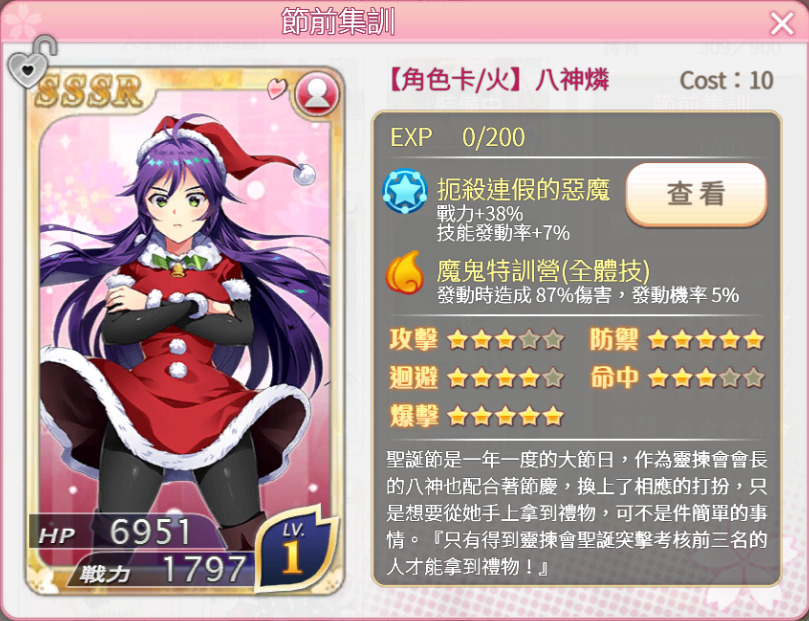Click the SSSR rarity badge
The image size is (809, 621).
click(89, 91)
